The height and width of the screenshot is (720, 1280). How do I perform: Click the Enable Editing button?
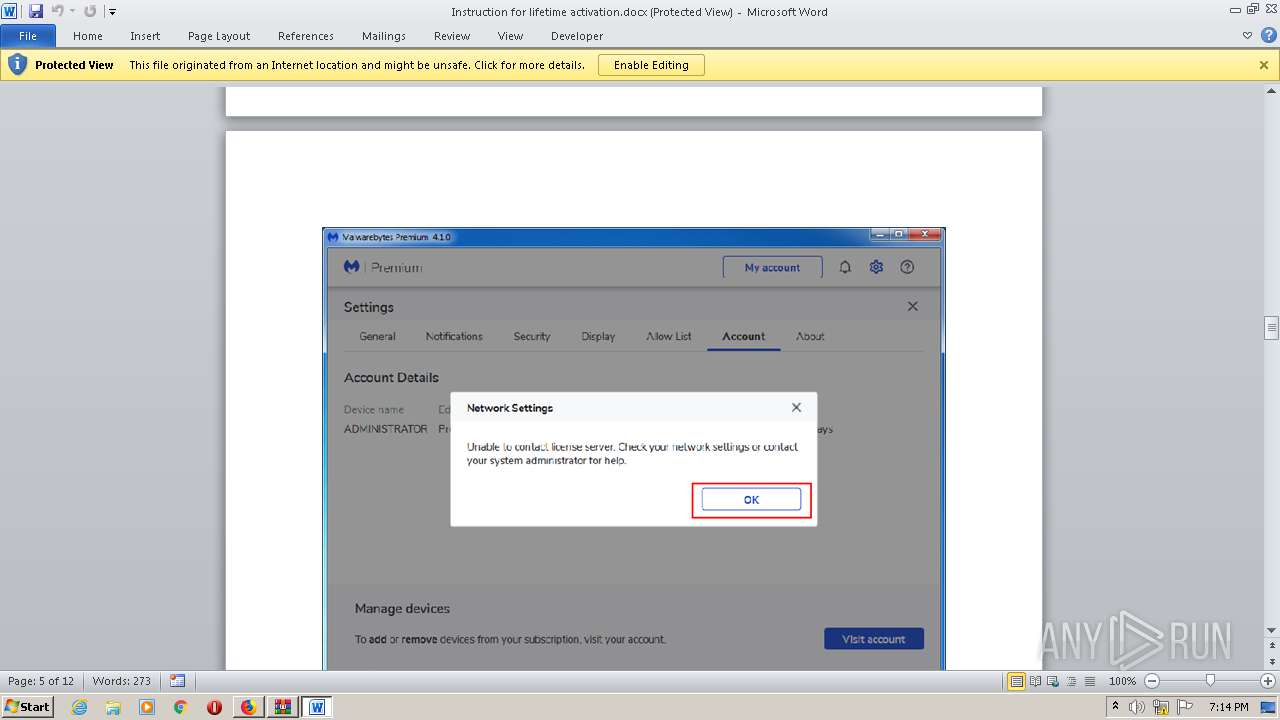pos(651,65)
